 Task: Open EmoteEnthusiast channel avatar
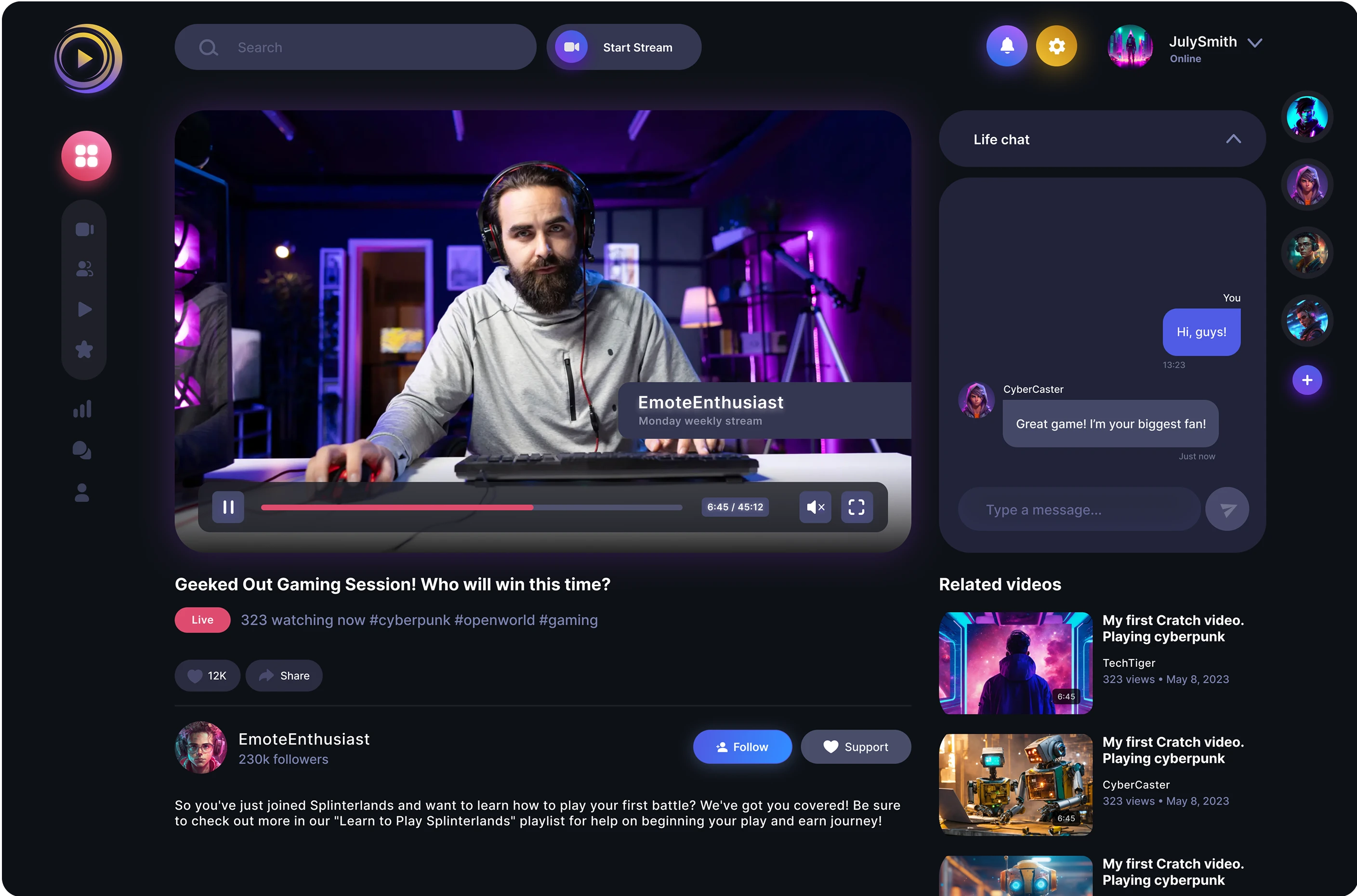click(x=200, y=747)
